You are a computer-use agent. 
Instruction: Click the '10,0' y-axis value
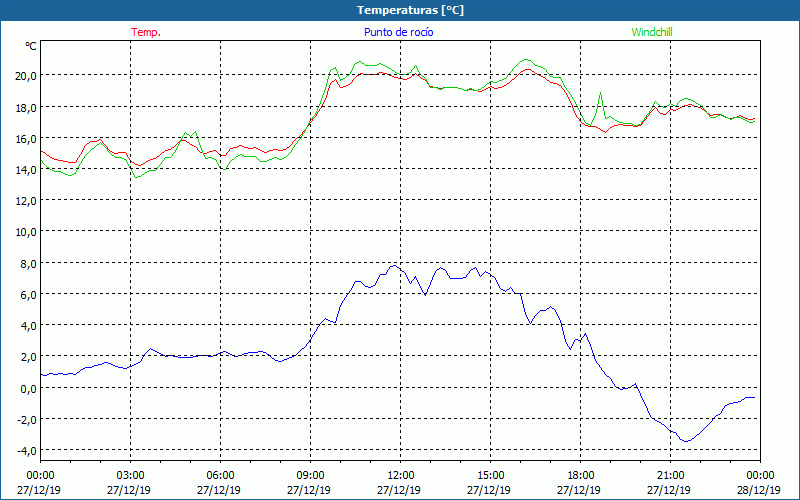(x=26, y=232)
